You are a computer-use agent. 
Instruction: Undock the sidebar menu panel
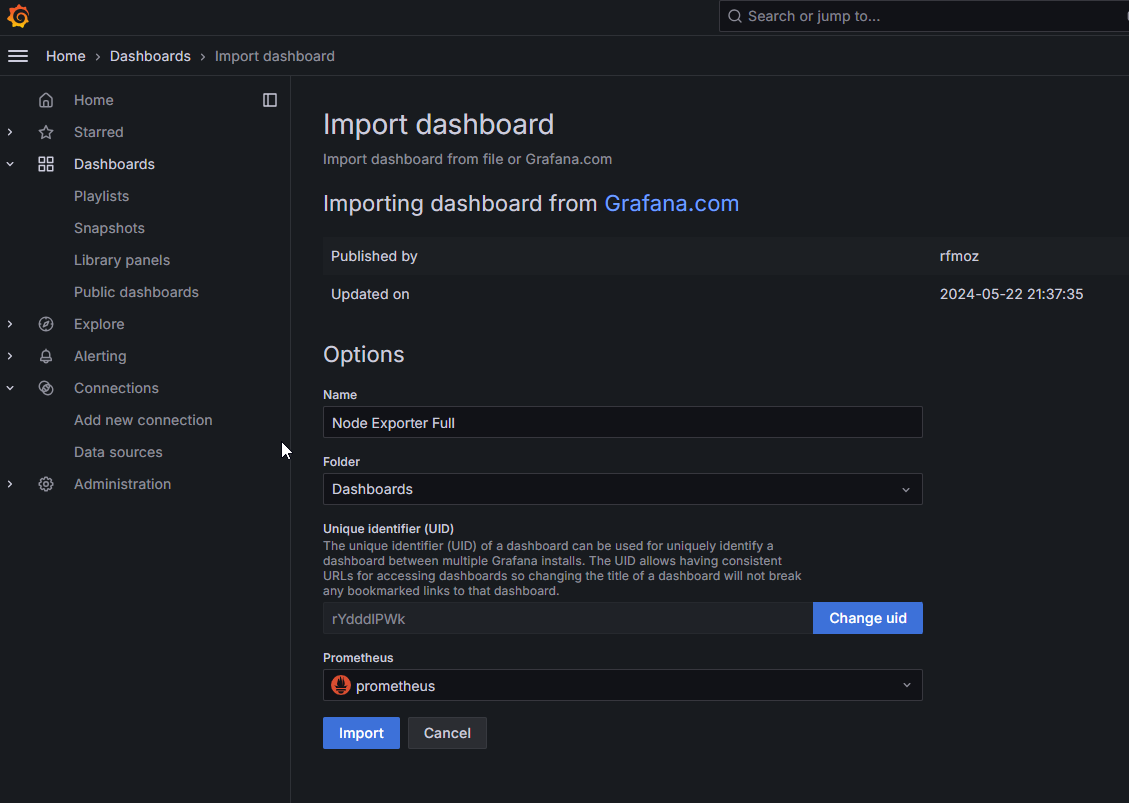point(270,100)
